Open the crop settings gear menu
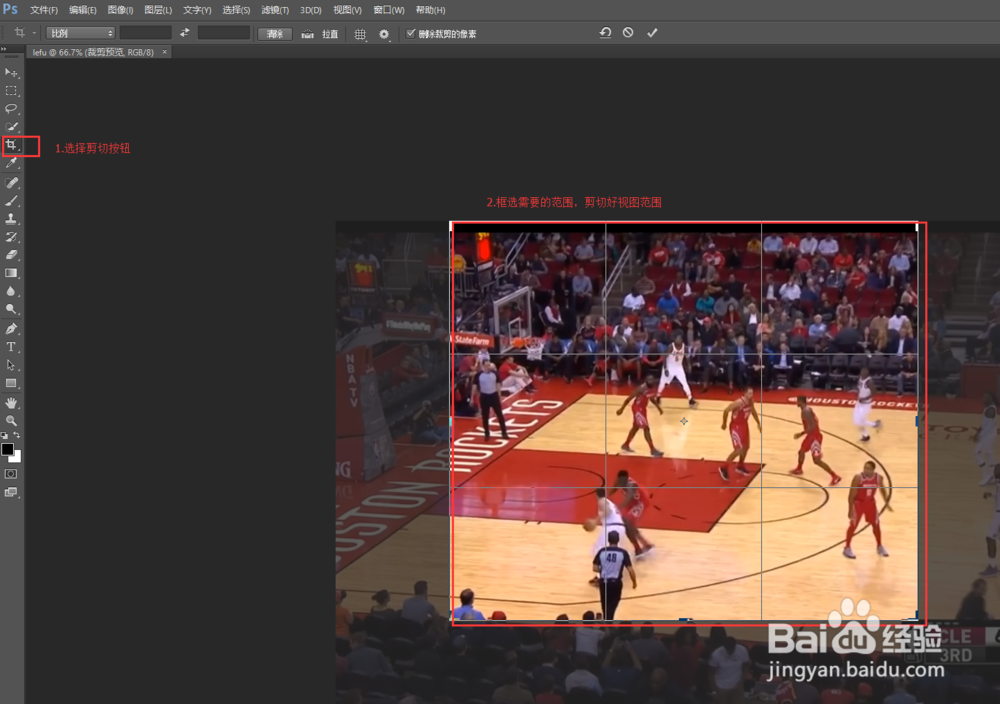 coord(384,34)
